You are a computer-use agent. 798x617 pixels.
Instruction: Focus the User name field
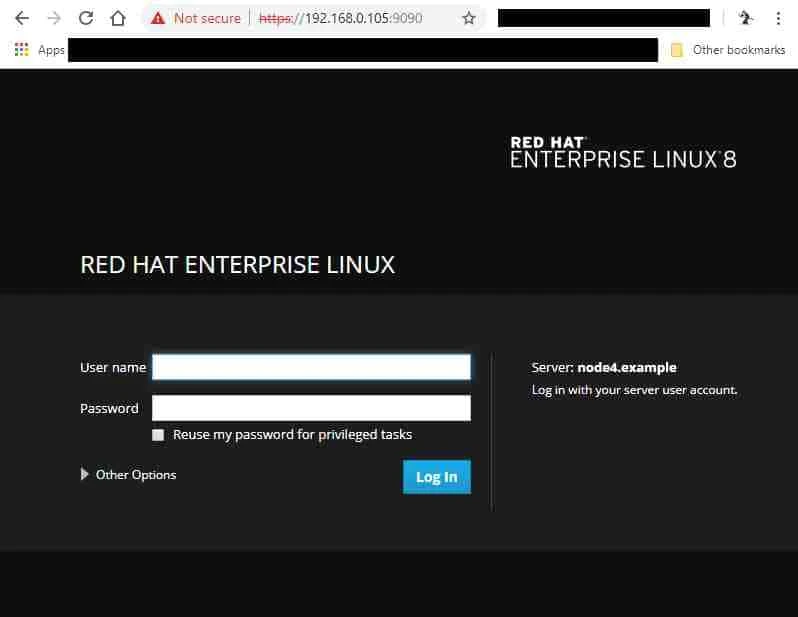tap(311, 367)
